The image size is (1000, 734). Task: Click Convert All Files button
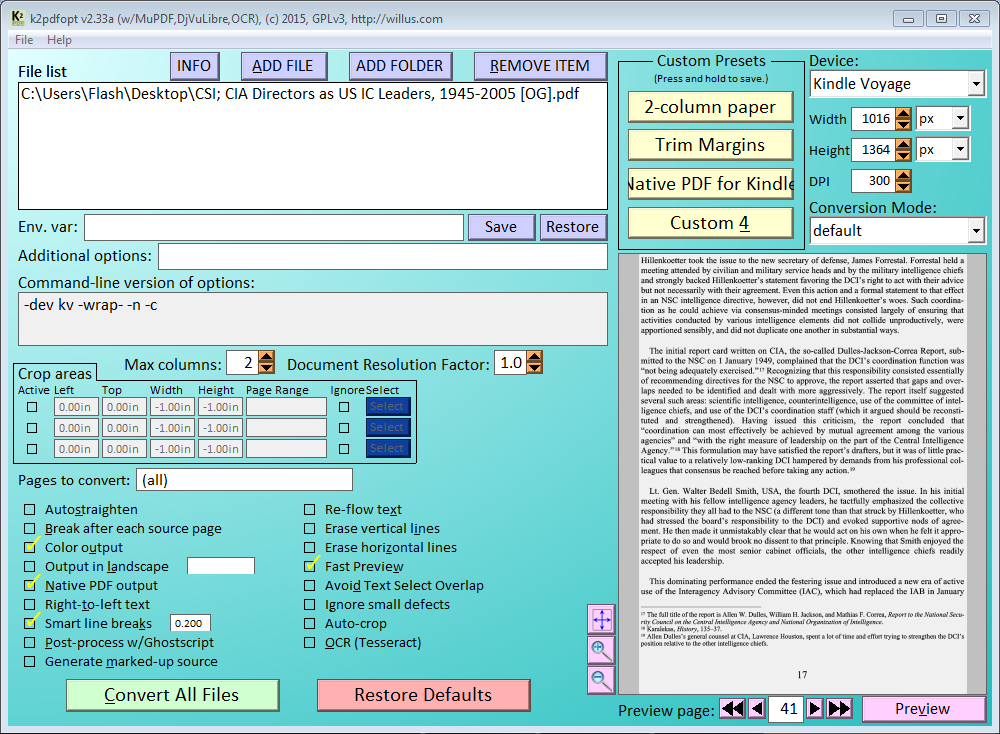tap(172, 694)
